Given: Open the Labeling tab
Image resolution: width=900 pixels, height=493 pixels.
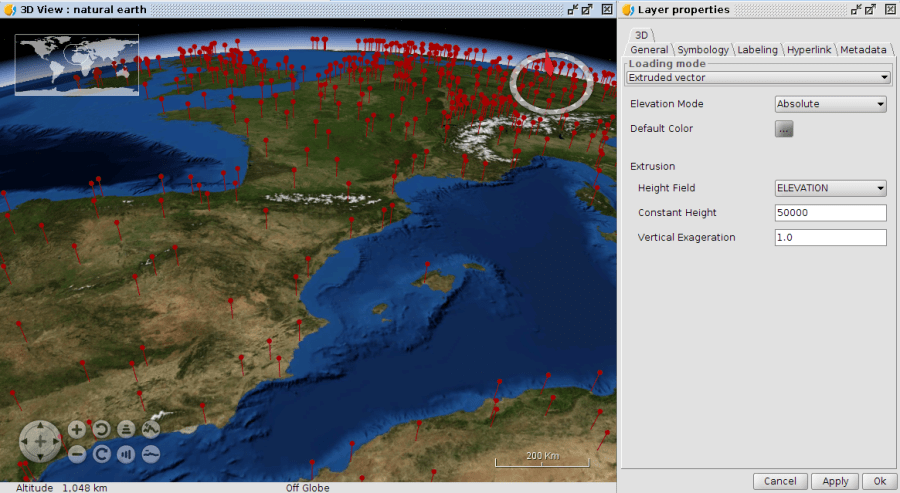Looking at the screenshot, I should [757, 50].
